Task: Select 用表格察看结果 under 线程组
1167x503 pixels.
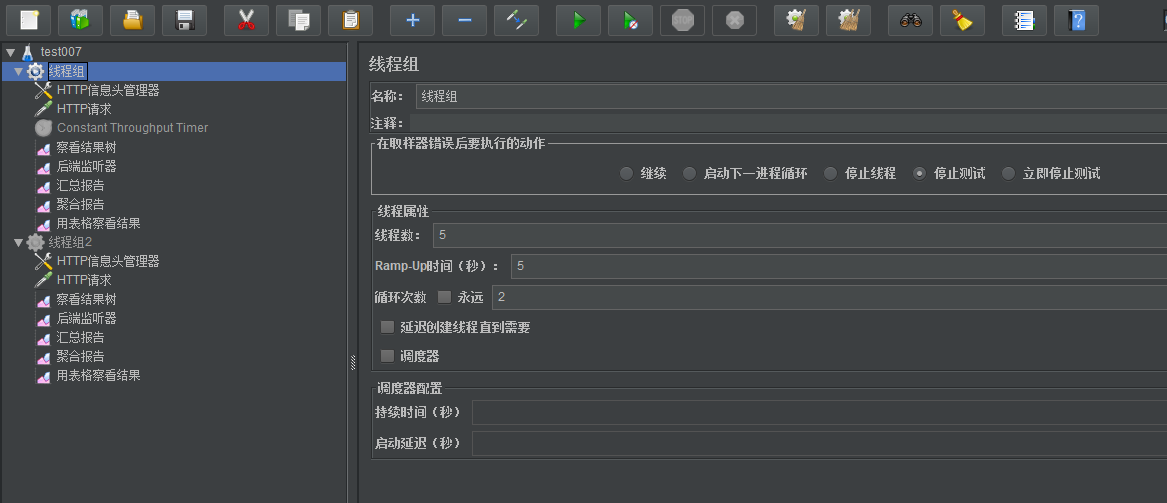Action: pyautogui.click(x=98, y=223)
